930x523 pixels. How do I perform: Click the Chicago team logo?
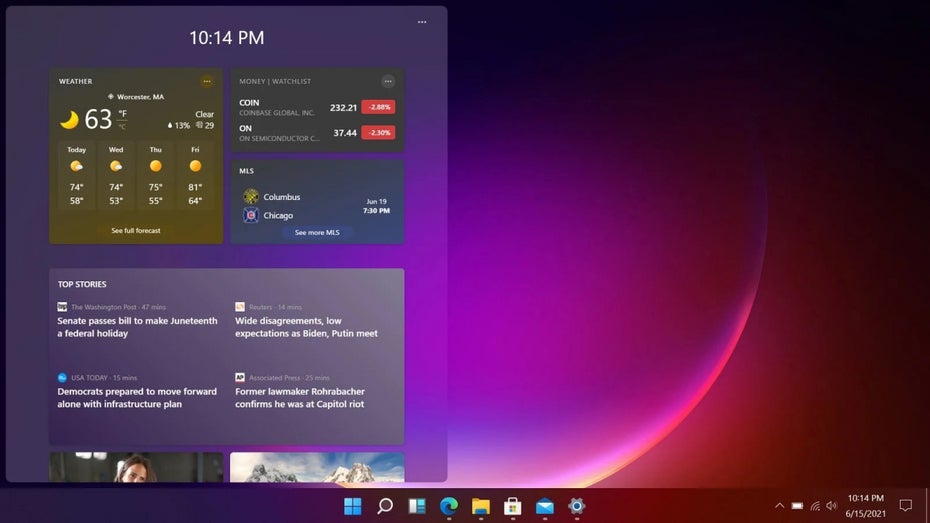[251, 215]
